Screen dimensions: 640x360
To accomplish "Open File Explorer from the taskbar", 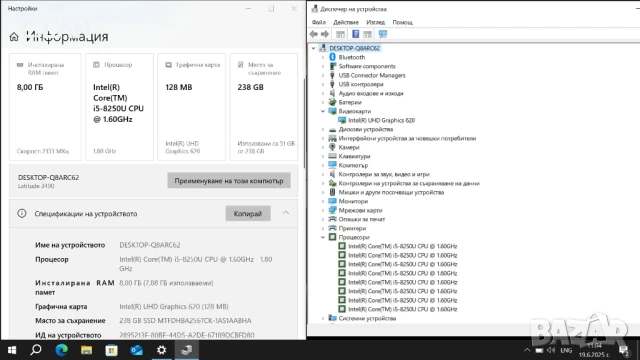I will (86, 350).
